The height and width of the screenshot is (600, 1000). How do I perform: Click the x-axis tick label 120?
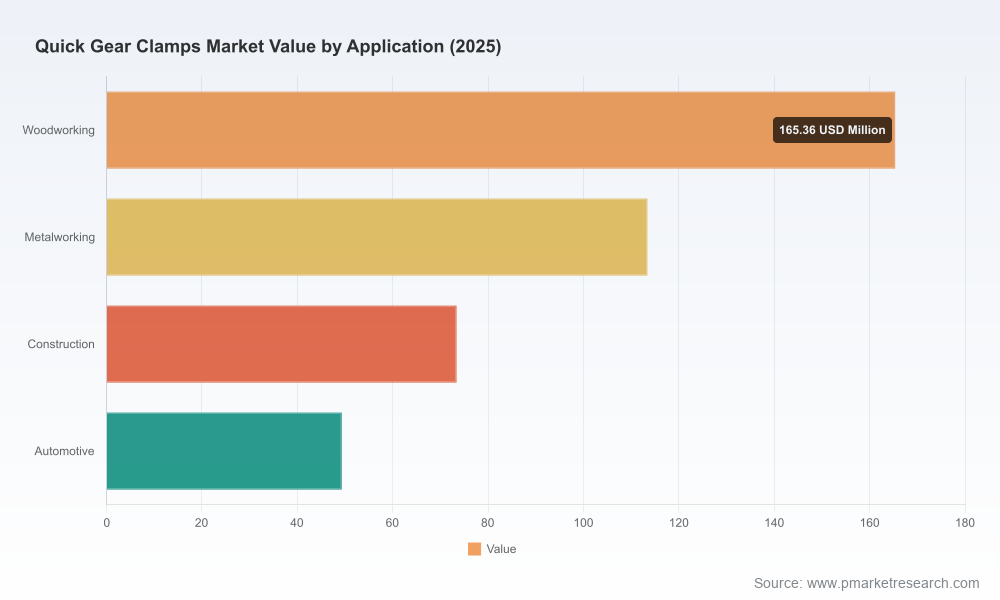tap(679, 523)
